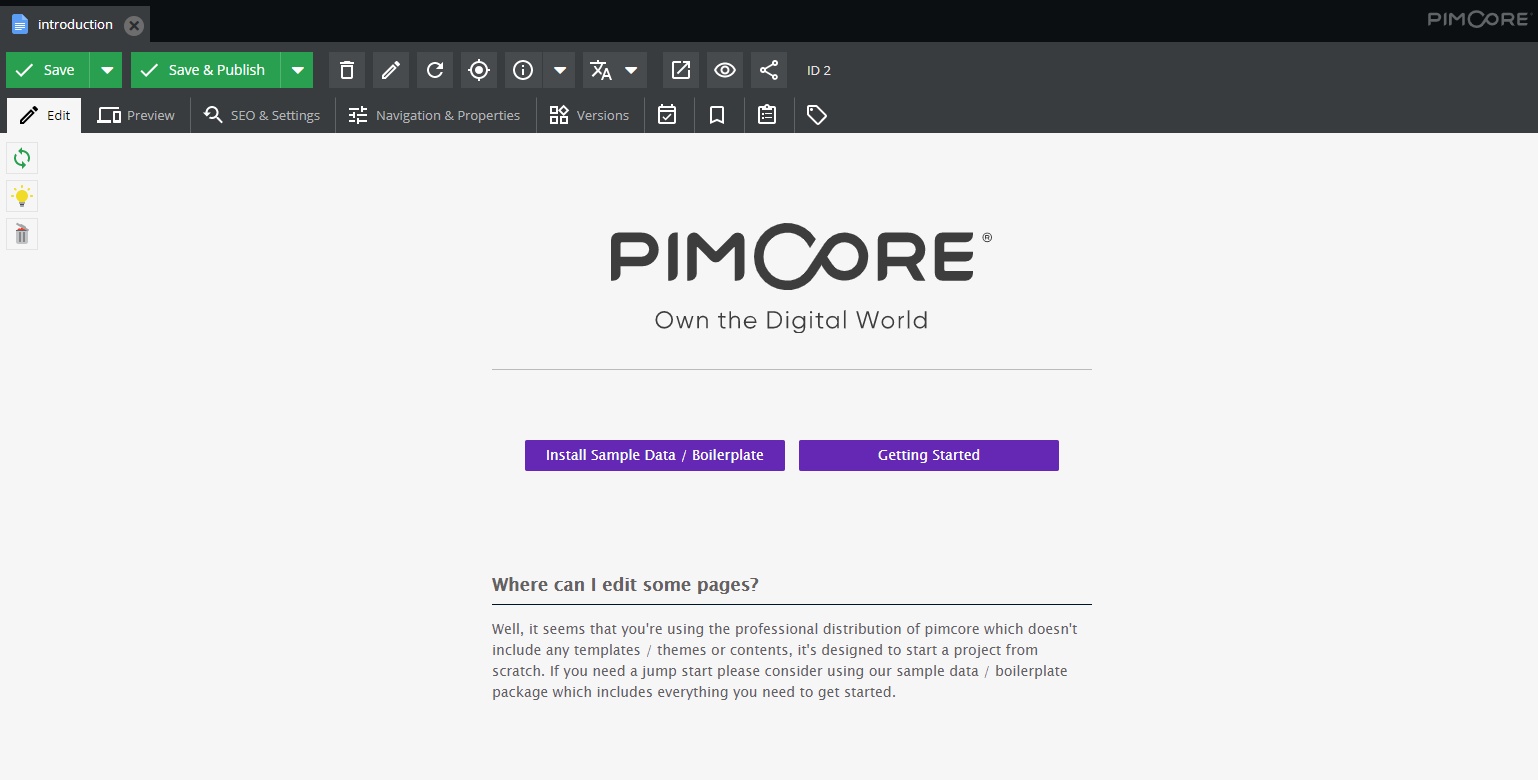This screenshot has width=1538, height=780.
Task: Open the translation dropdown menu
Action: coord(631,70)
